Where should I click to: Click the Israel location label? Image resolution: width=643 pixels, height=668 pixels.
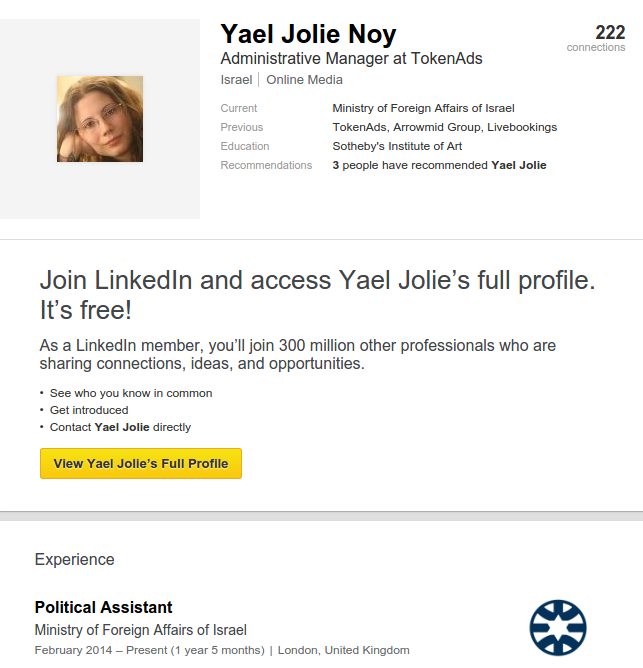[236, 80]
